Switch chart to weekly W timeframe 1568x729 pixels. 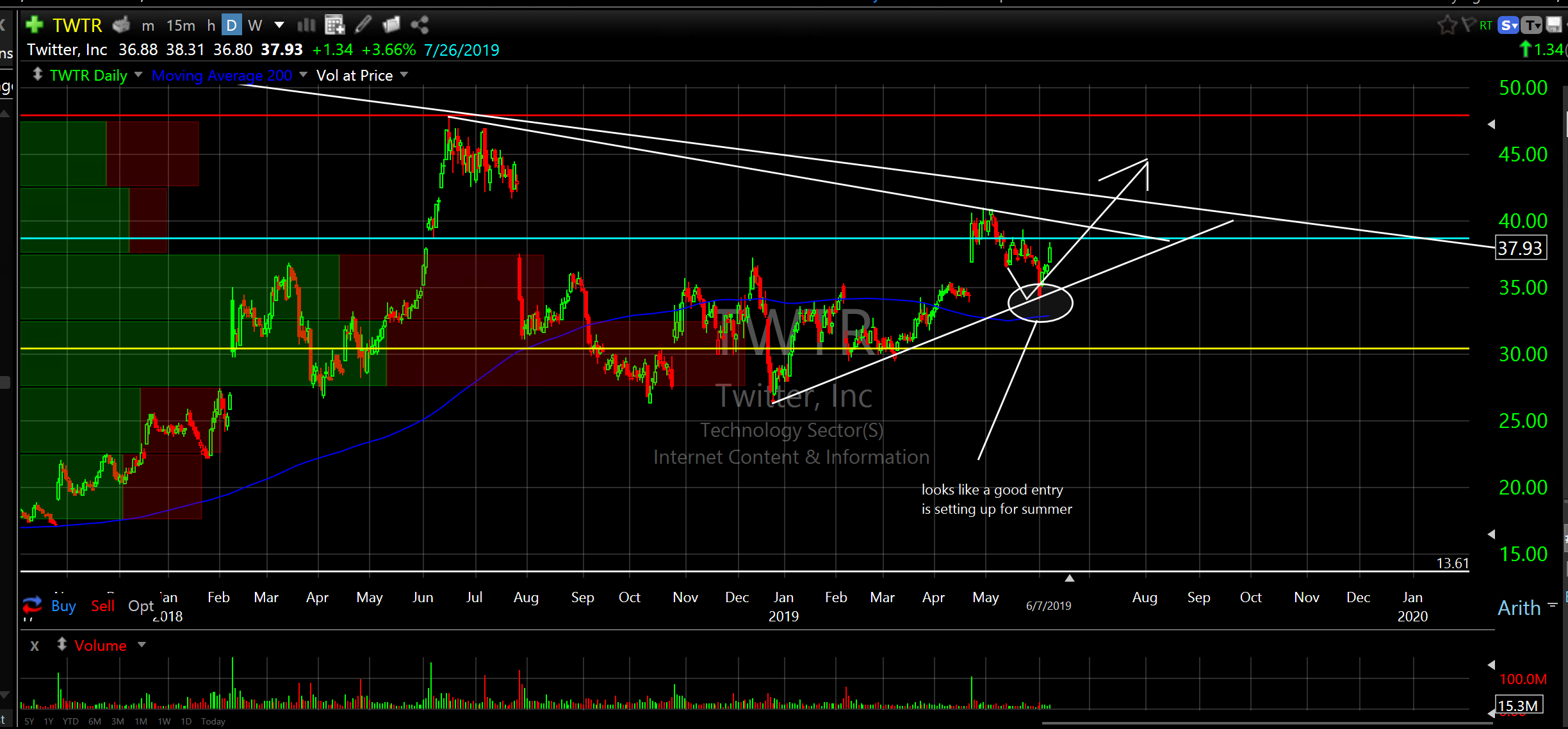tap(255, 26)
